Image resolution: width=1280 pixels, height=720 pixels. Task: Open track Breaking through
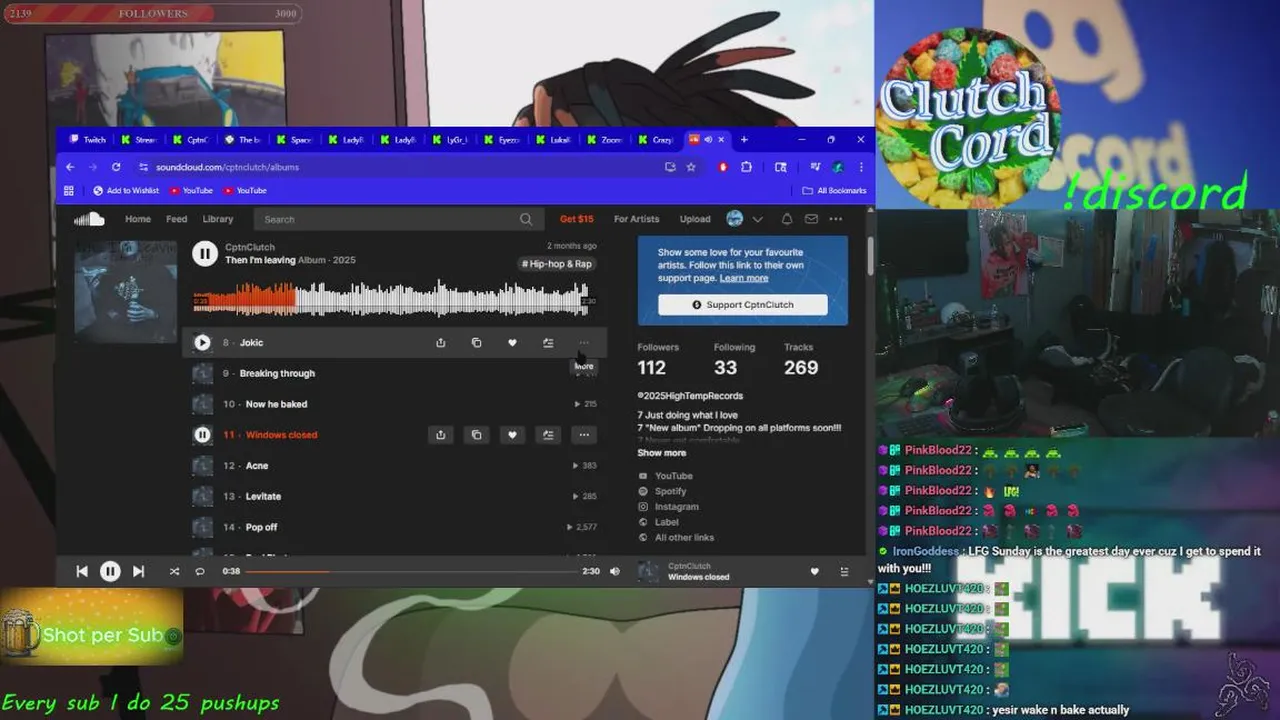[277, 373]
